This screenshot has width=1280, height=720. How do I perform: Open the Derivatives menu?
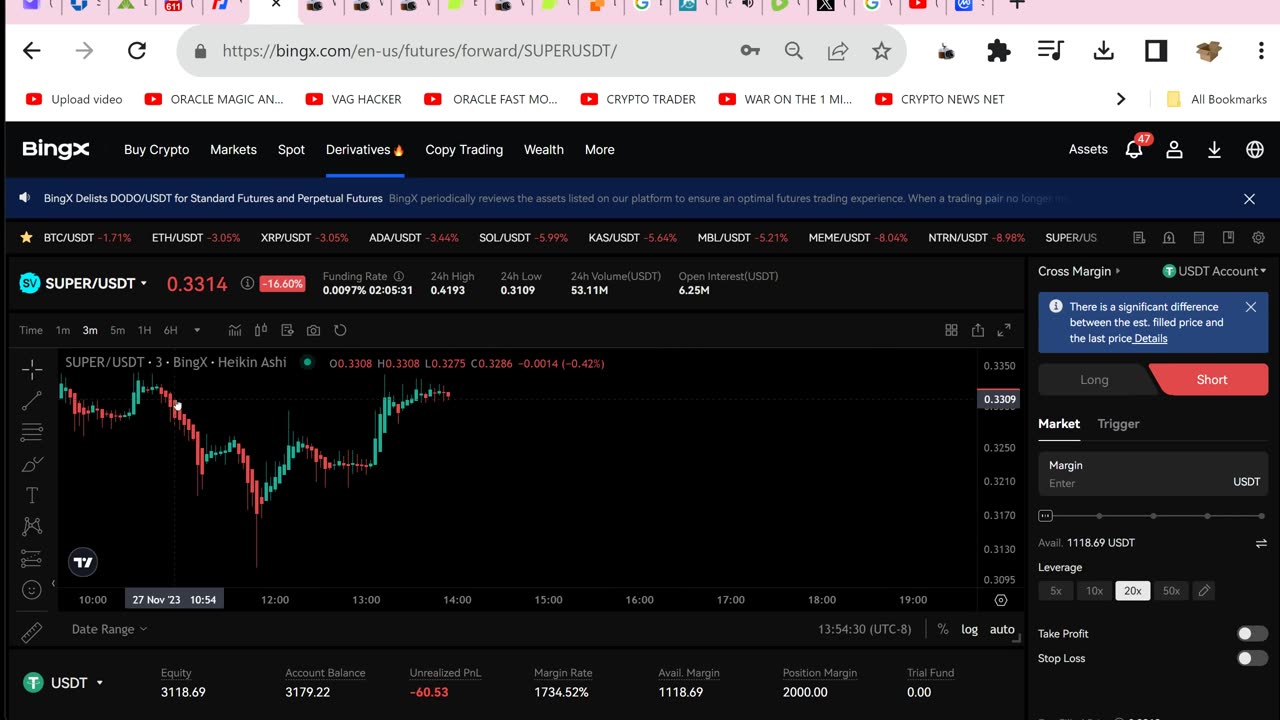[x=364, y=150]
